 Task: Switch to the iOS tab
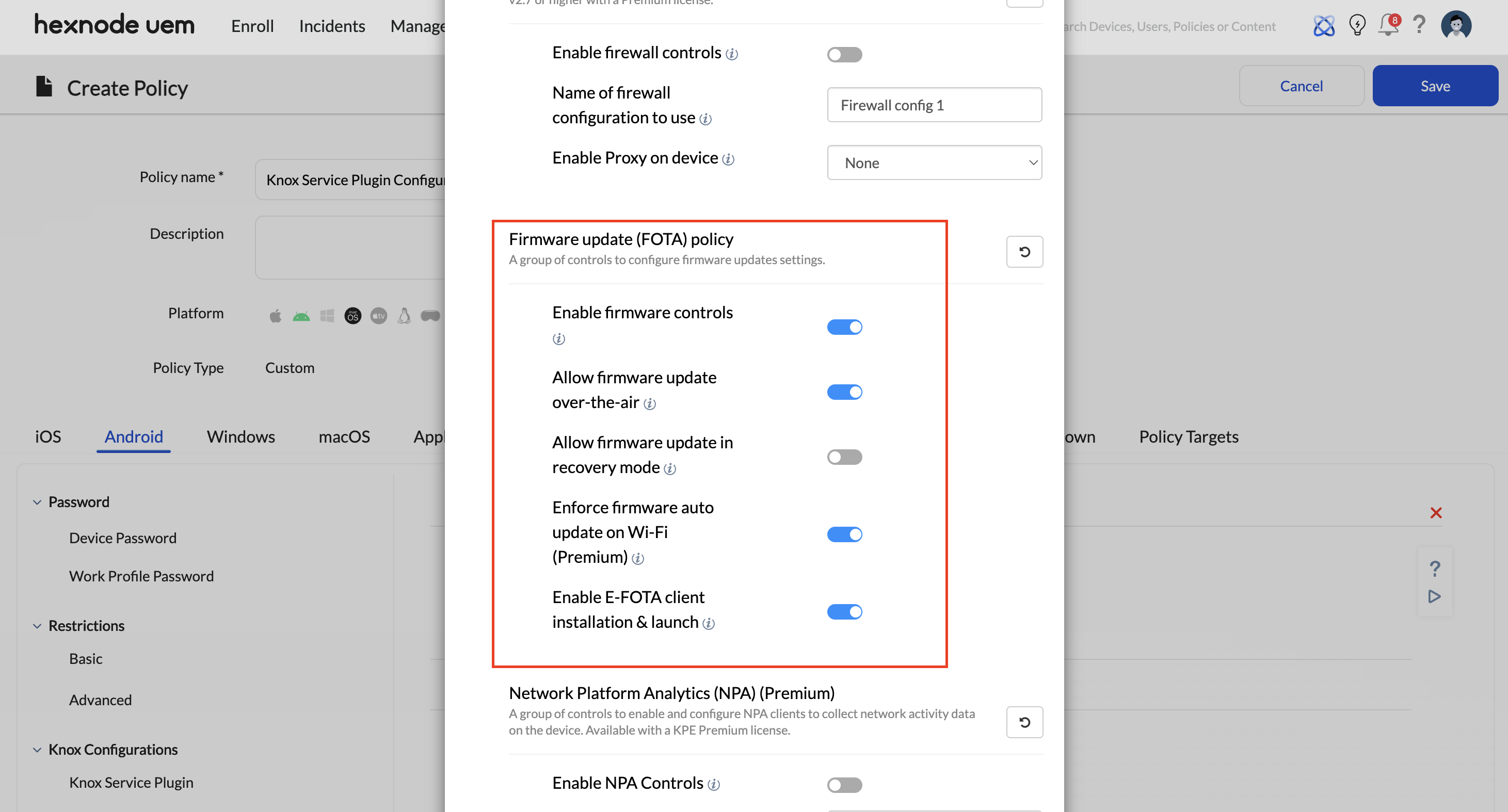(47, 437)
